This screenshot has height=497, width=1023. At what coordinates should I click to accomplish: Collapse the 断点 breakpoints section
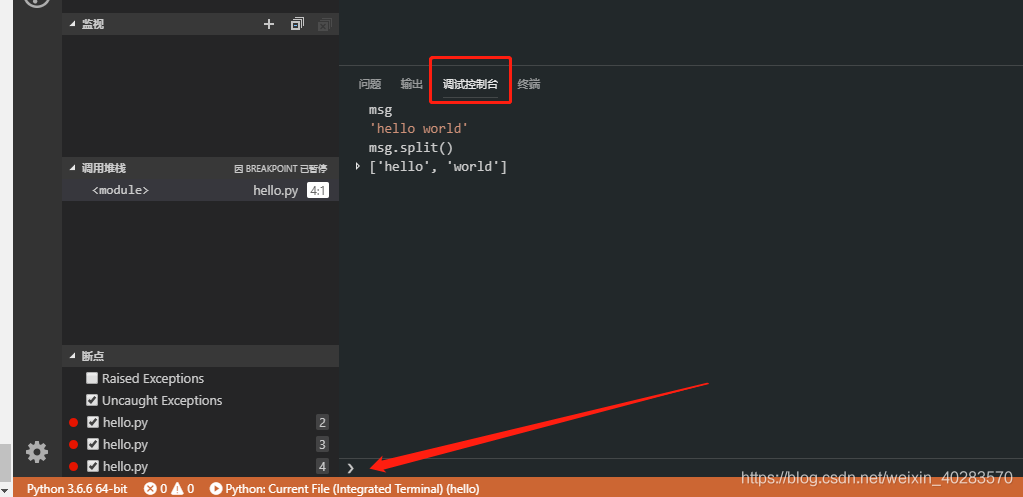pyautogui.click(x=72, y=356)
